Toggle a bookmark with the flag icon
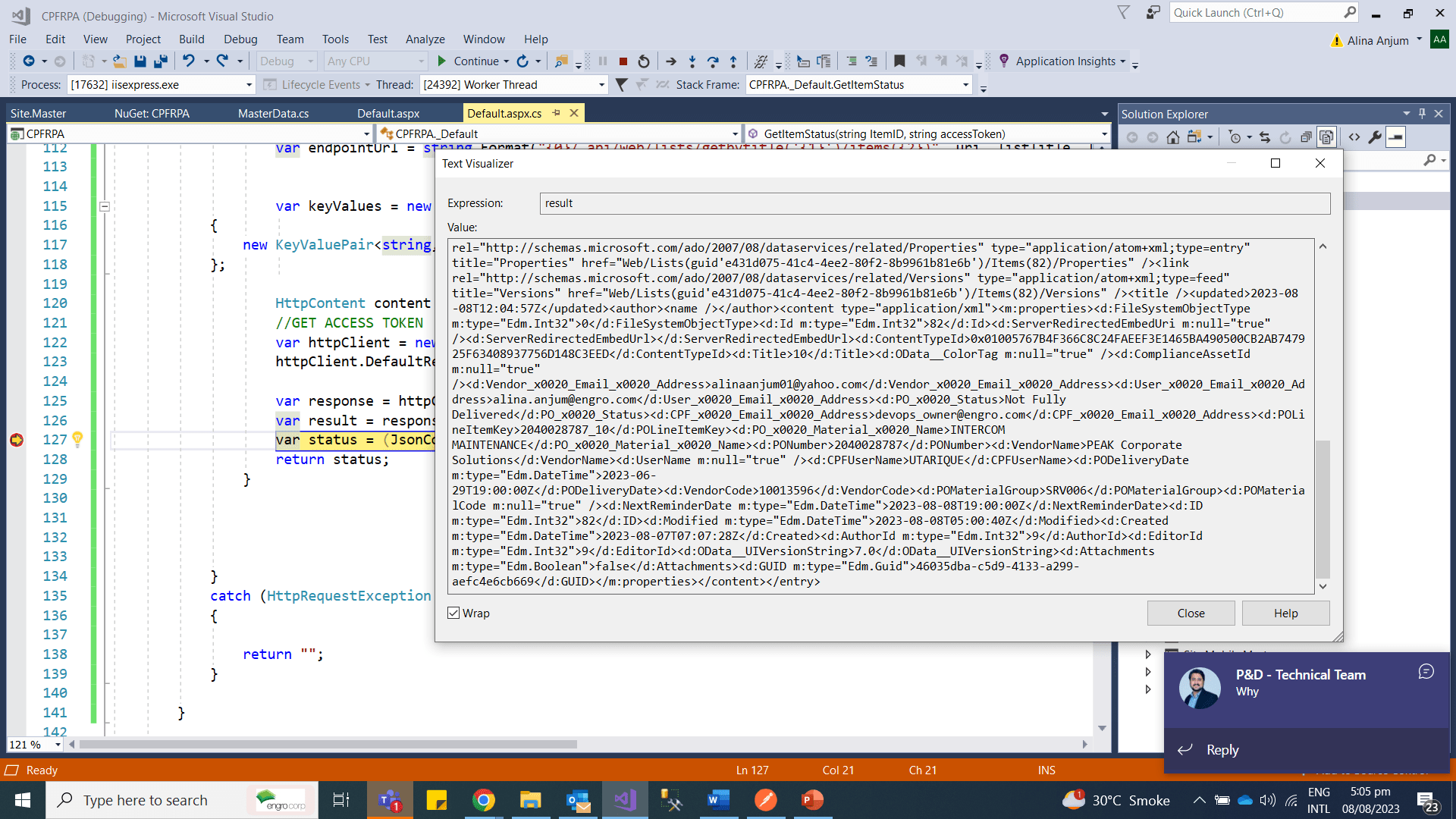 point(899,61)
